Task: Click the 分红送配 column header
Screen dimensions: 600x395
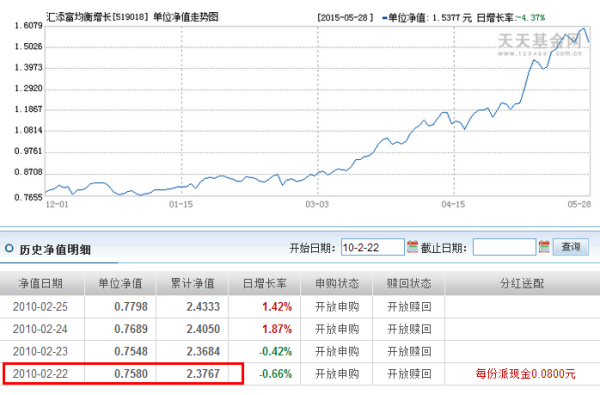Action: [x=522, y=284]
